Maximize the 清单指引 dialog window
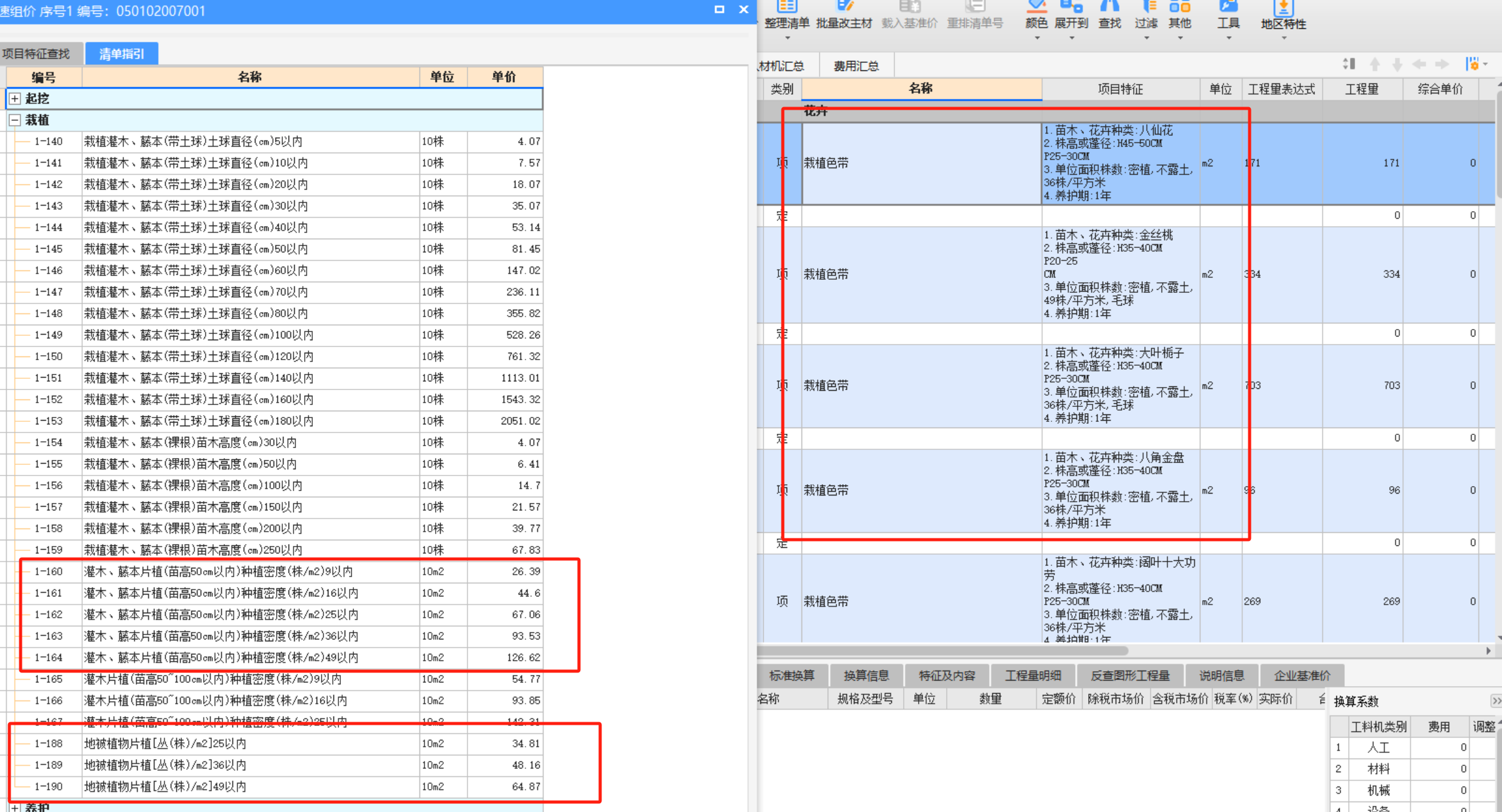This screenshot has width=1502, height=812. coord(719,9)
